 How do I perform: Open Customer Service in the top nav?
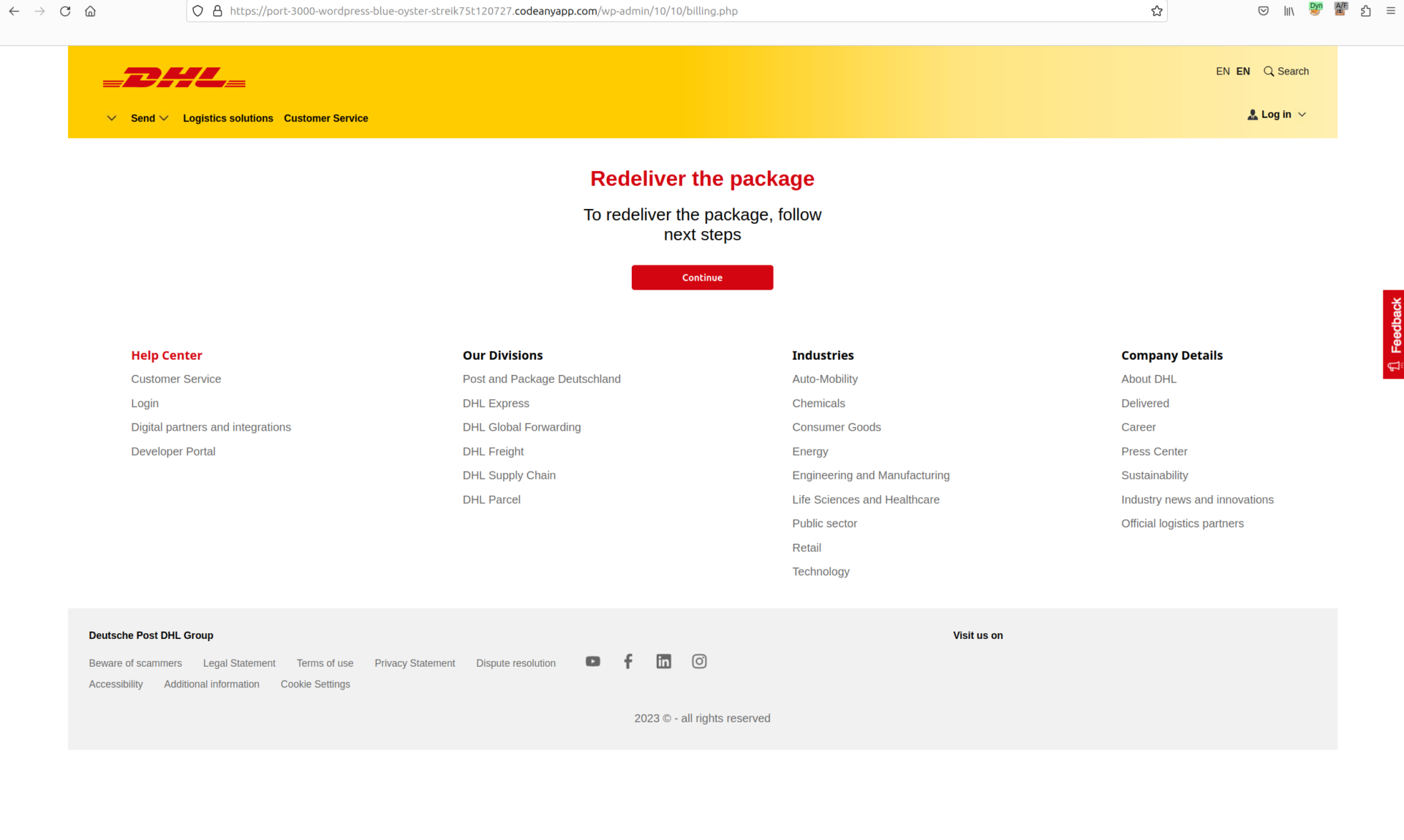[x=326, y=118]
